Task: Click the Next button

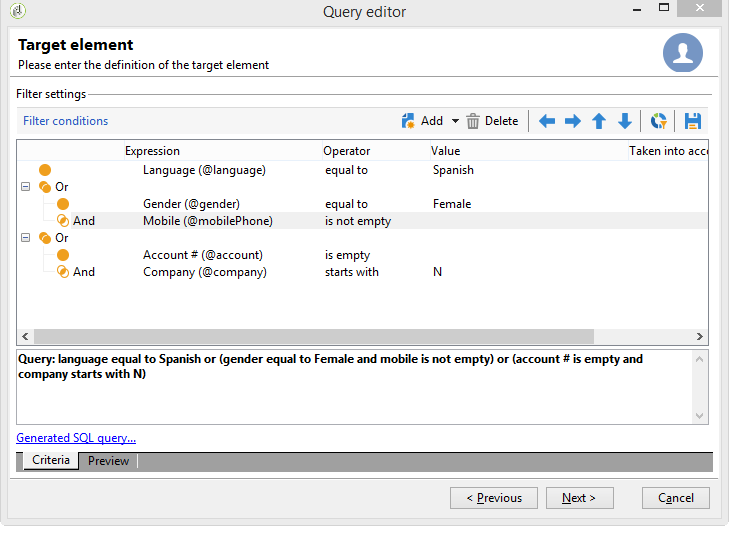Action: (579, 498)
